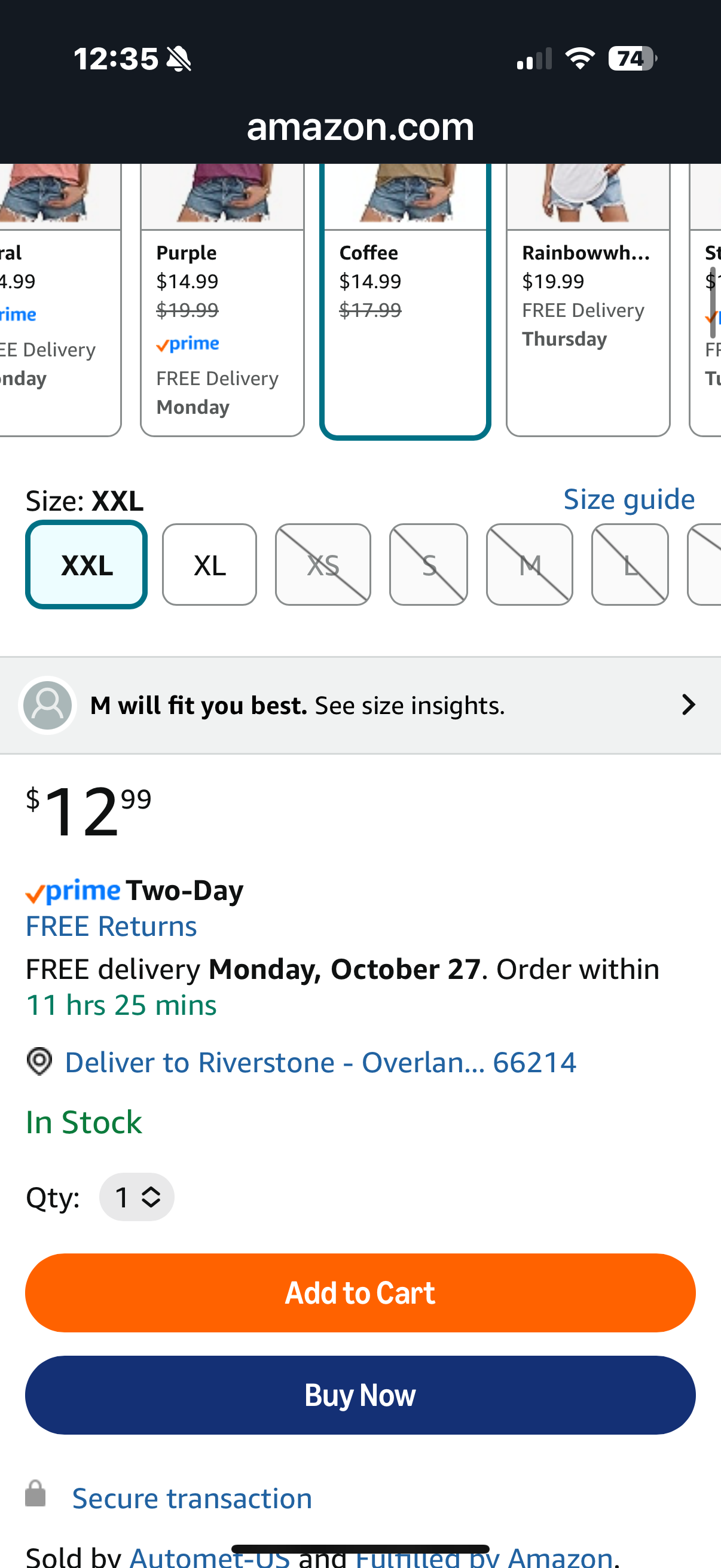Open the Qty quantity dropdown
Image resolution: width=721 pixels, height=1568 pixels.
coord(136,1197)
